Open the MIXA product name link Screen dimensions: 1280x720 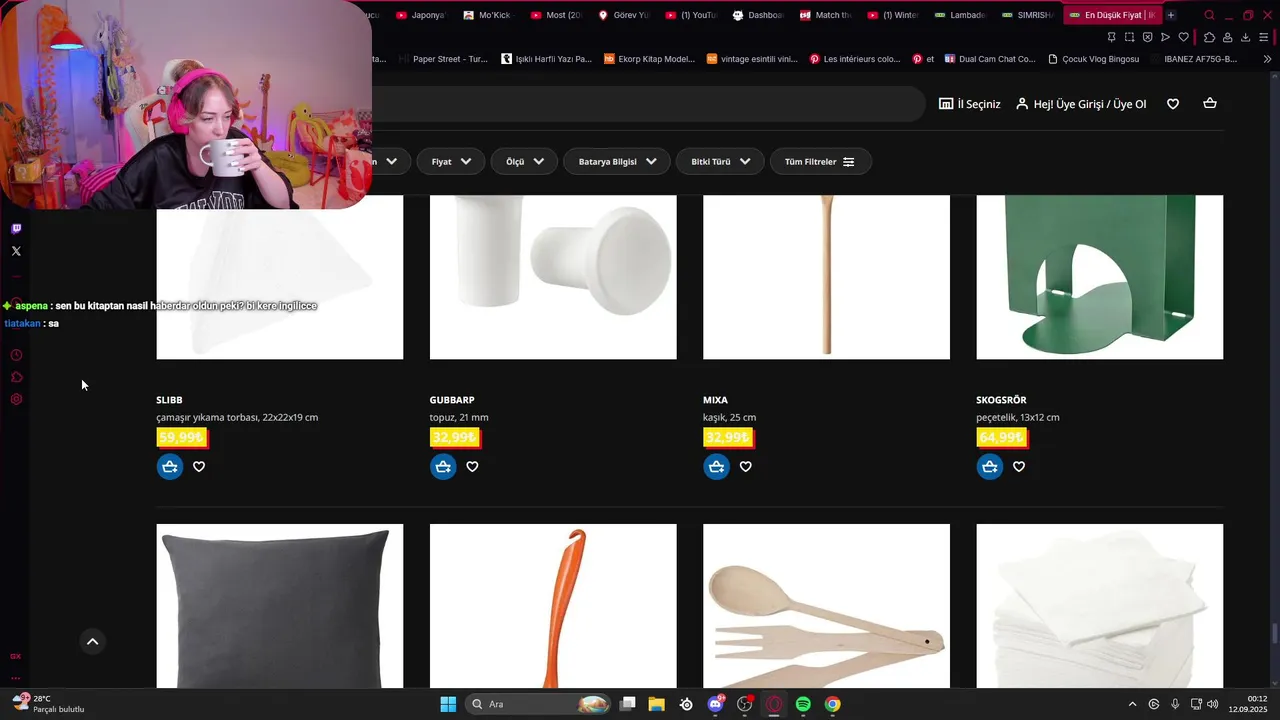point(715,400)
